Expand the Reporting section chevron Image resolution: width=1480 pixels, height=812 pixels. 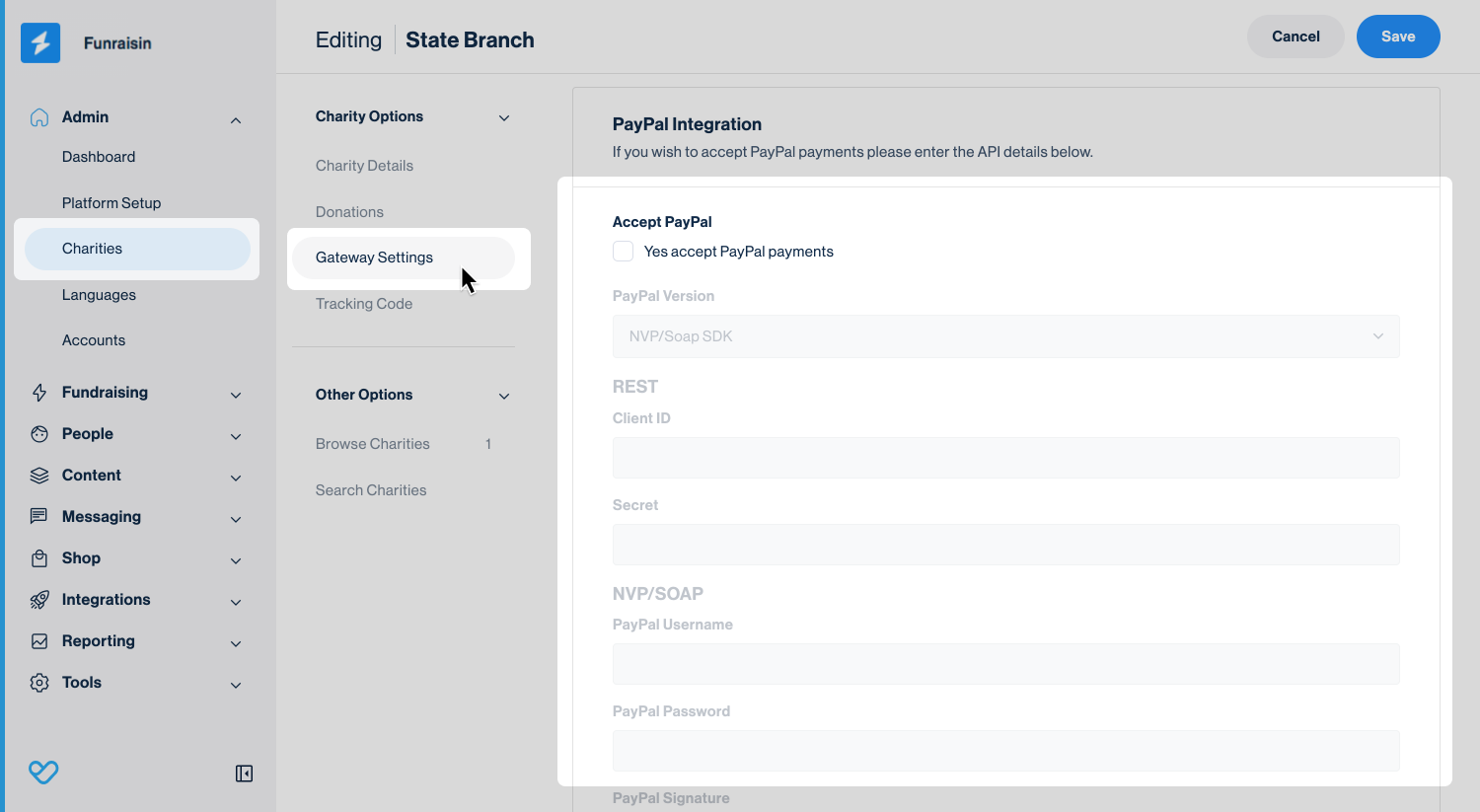click(x=236, y=643)
